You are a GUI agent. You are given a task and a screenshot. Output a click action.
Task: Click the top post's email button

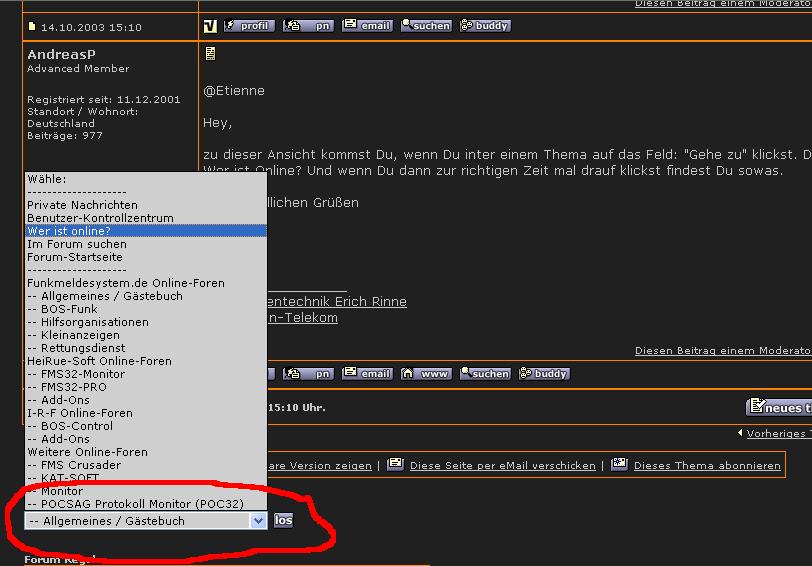(367, 26)
